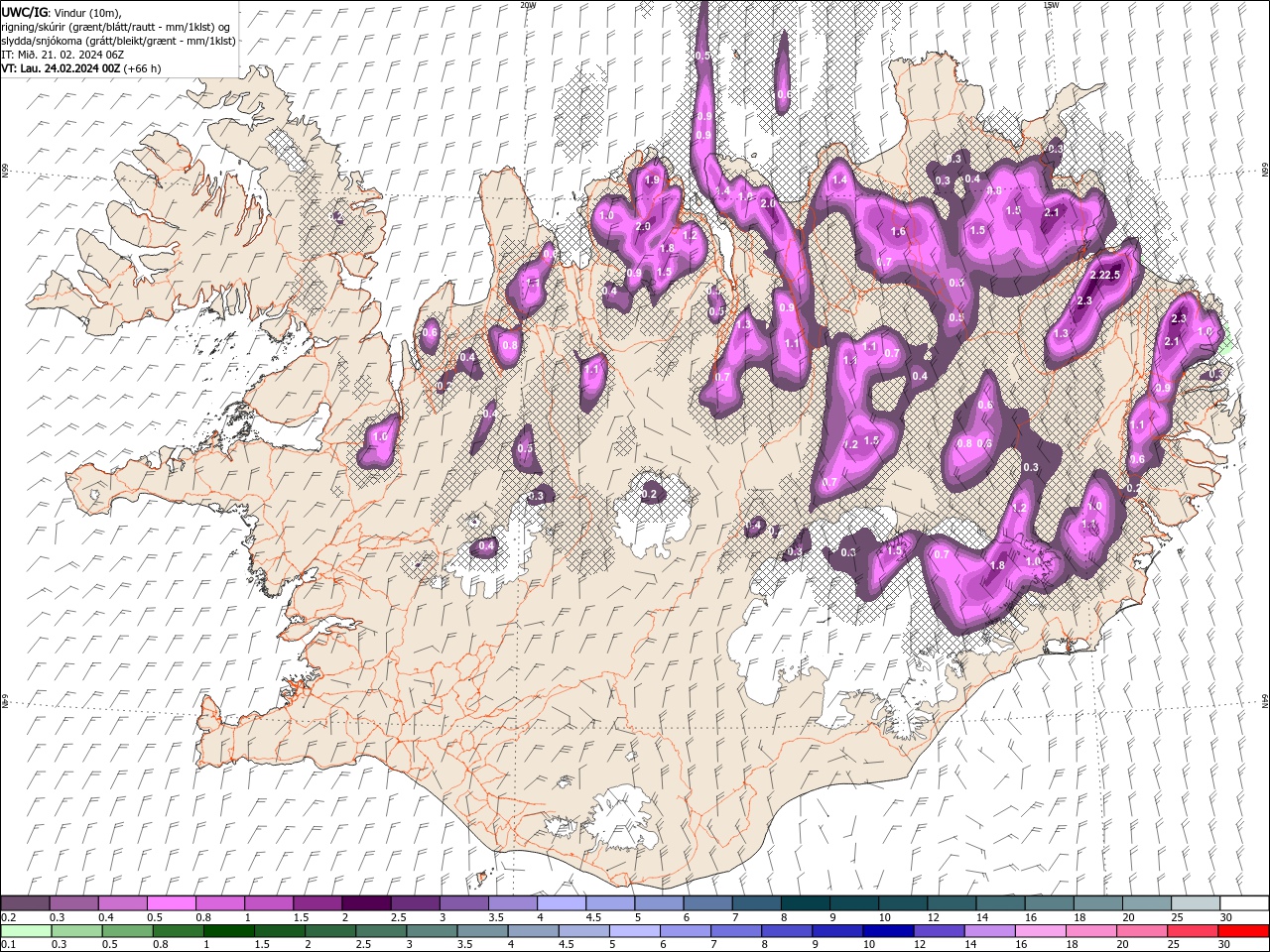Select the blue rain swatch labeled 6

[x=685, y=931]
